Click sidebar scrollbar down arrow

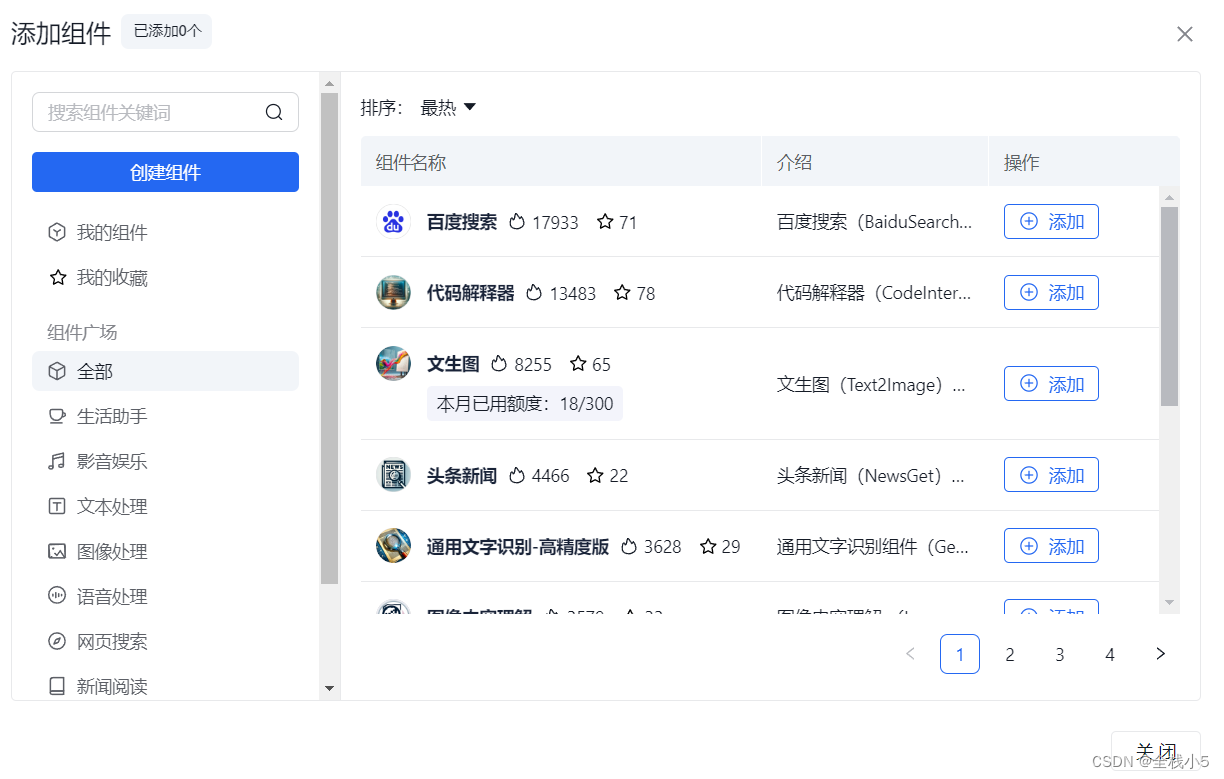(330, 688)
